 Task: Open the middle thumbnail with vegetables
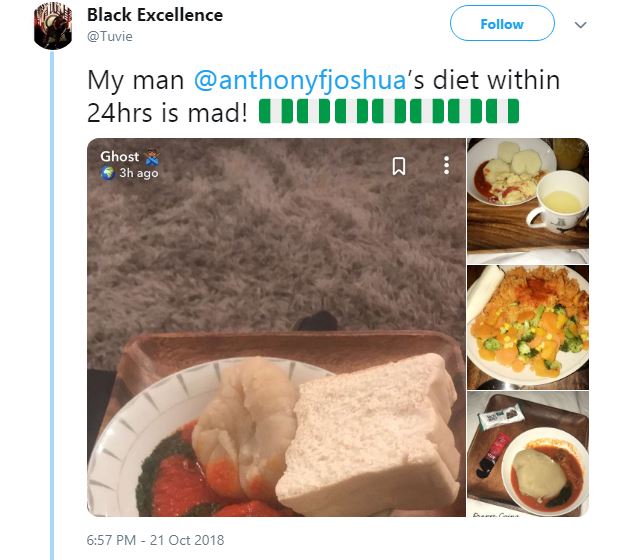(527, 326)
